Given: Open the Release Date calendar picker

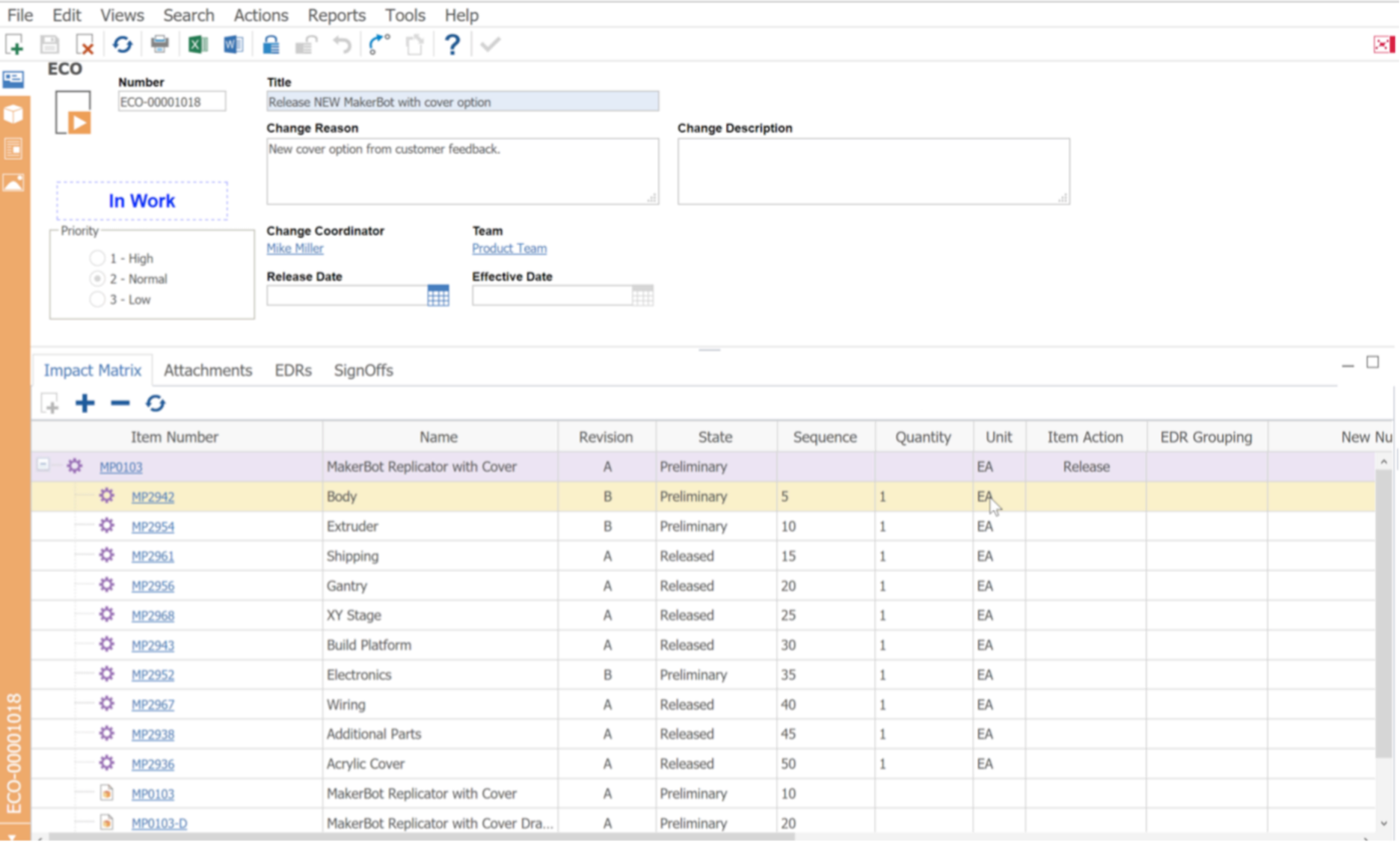Looking at the screenshot, I should (x=438, y=296).
